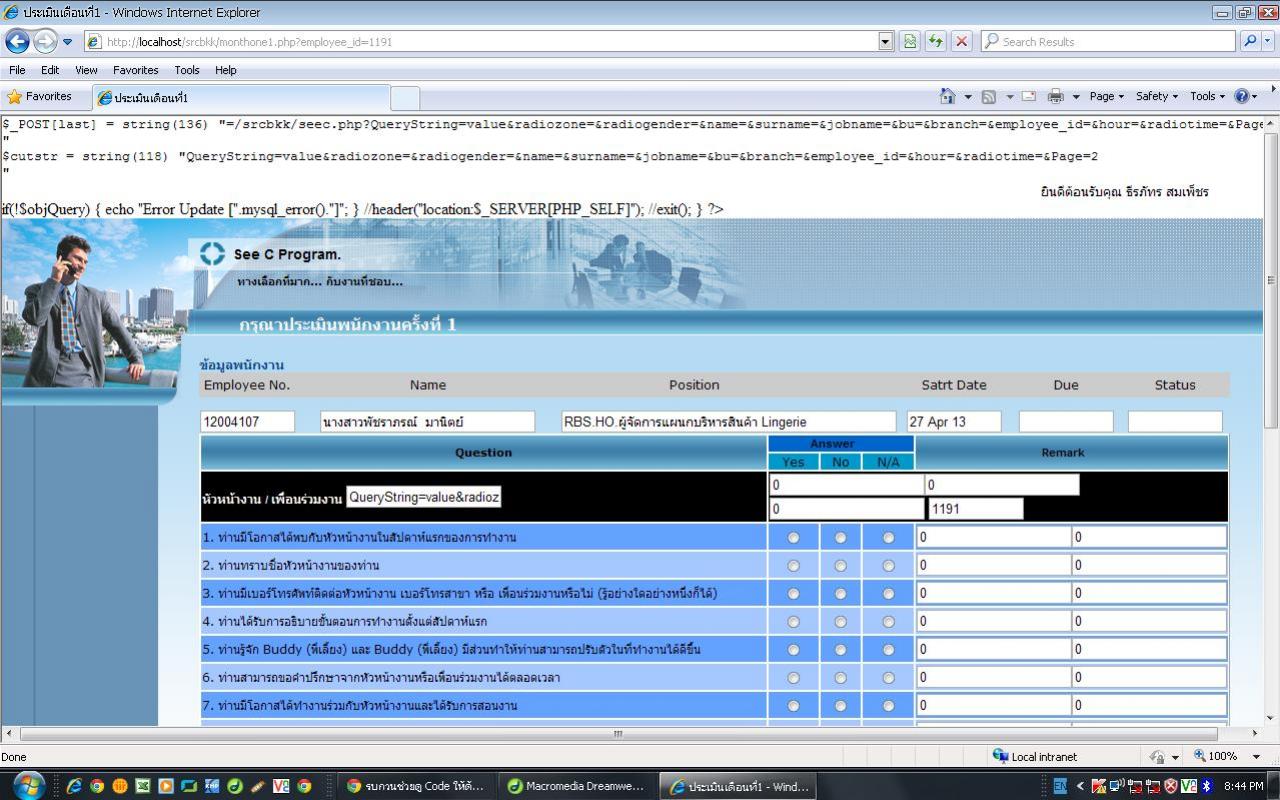
Task: Launch Internet Explorer from quick launch
Action: point(74,786)
